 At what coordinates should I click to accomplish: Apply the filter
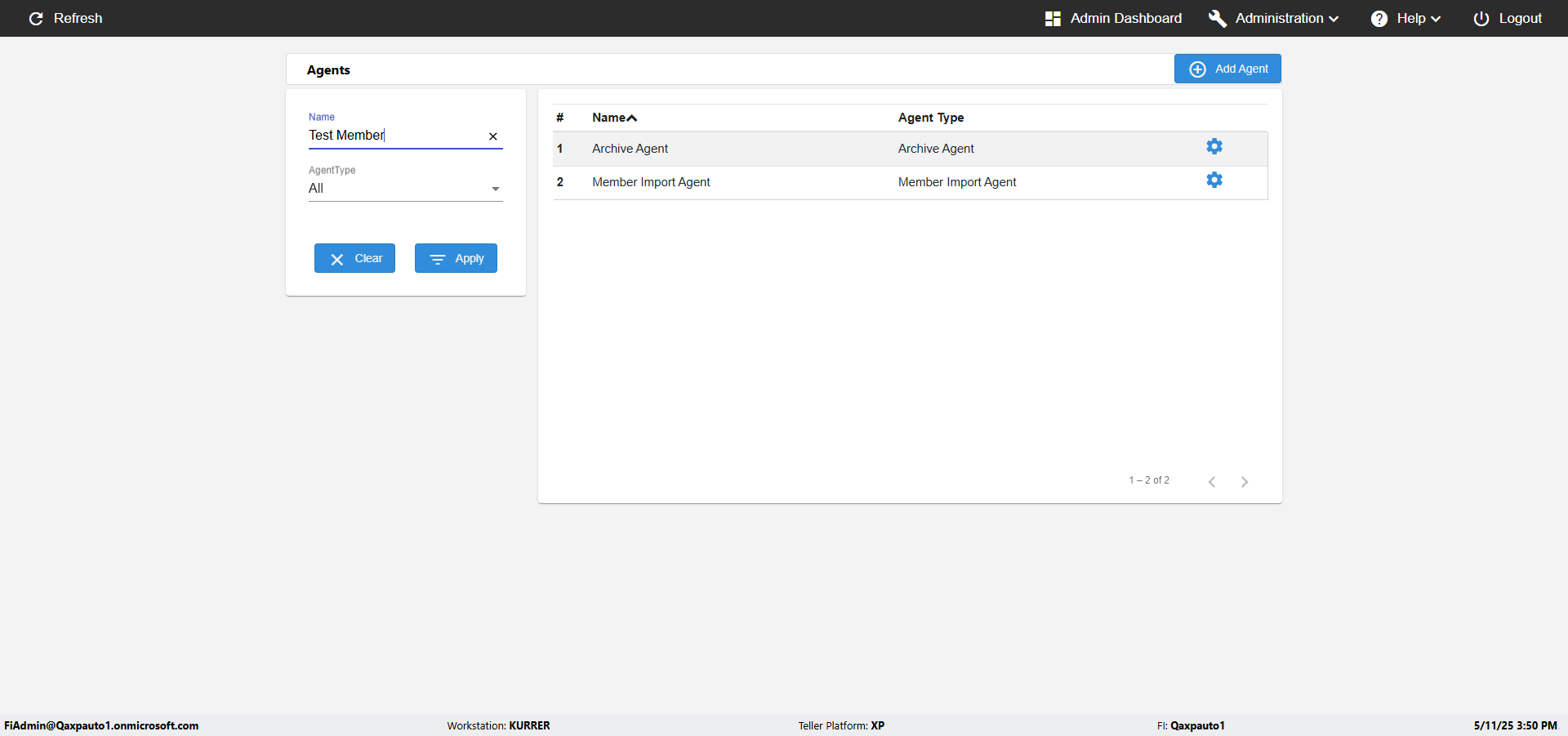[x=456, y=258]
